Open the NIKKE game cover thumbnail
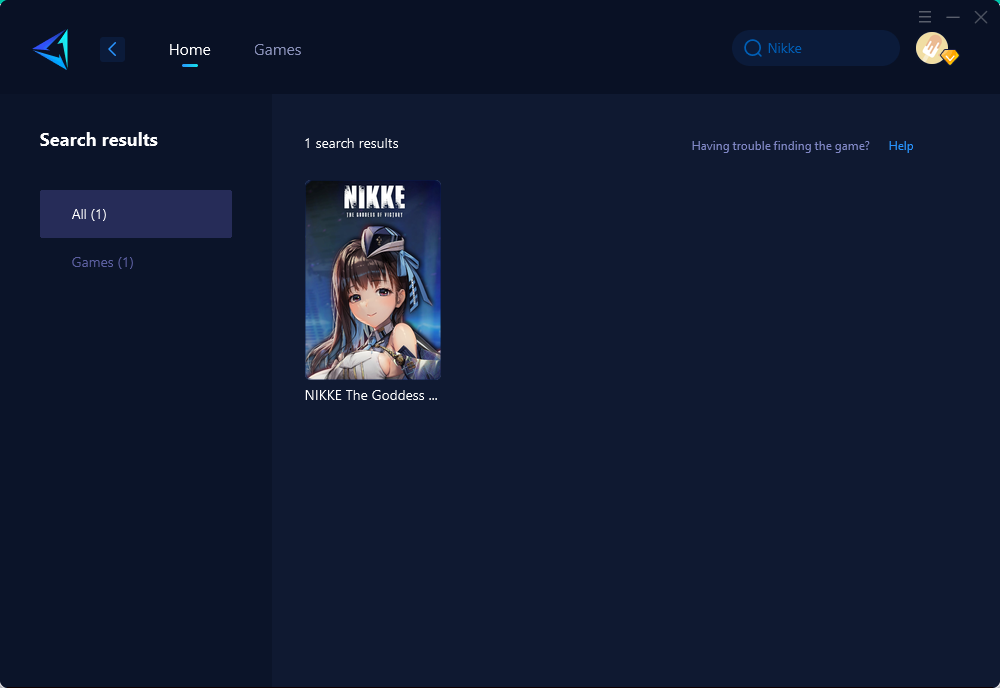The image size is (1000, 688). click(x=373, y=280)
